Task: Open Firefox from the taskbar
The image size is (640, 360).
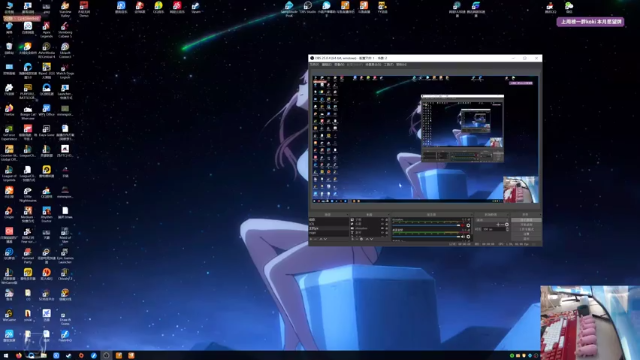Action: (19, 356)
